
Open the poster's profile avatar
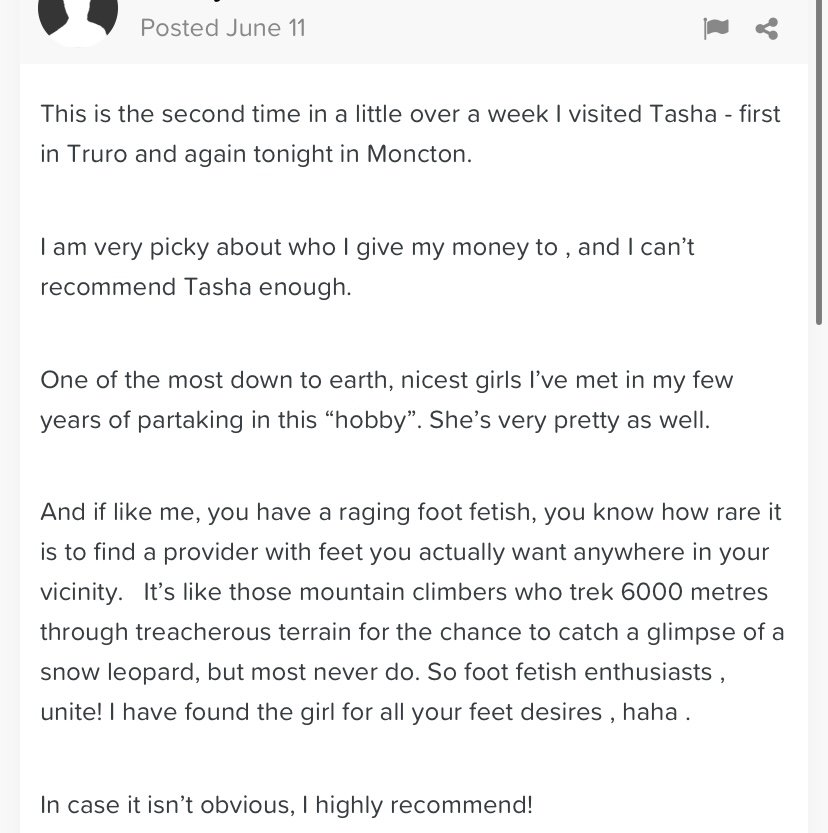[x=78, y=21]
